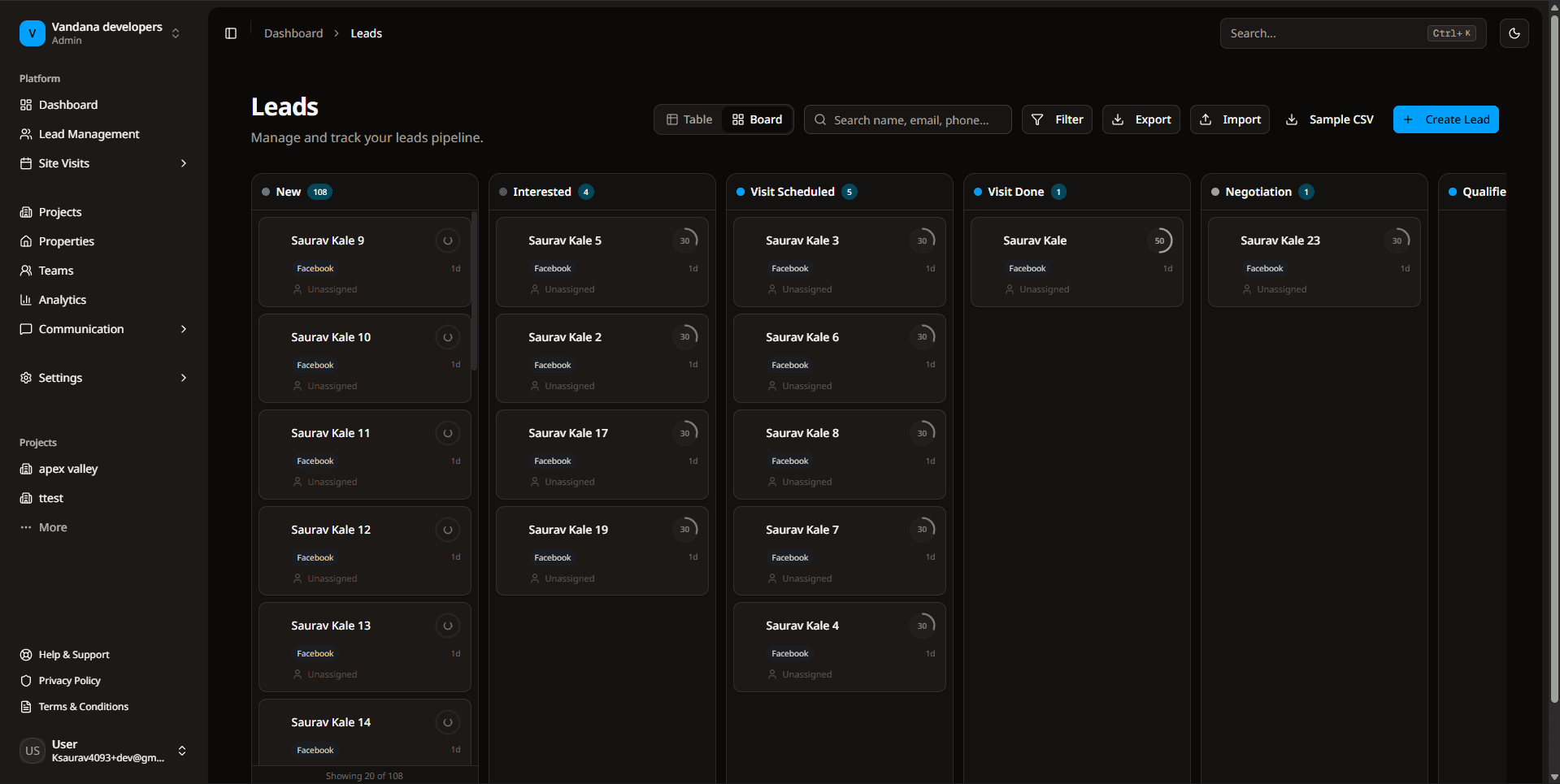The width and height of the screenshot is (1560, 784).
Task: Click the Properties sidebar icon
Action: 25,241
